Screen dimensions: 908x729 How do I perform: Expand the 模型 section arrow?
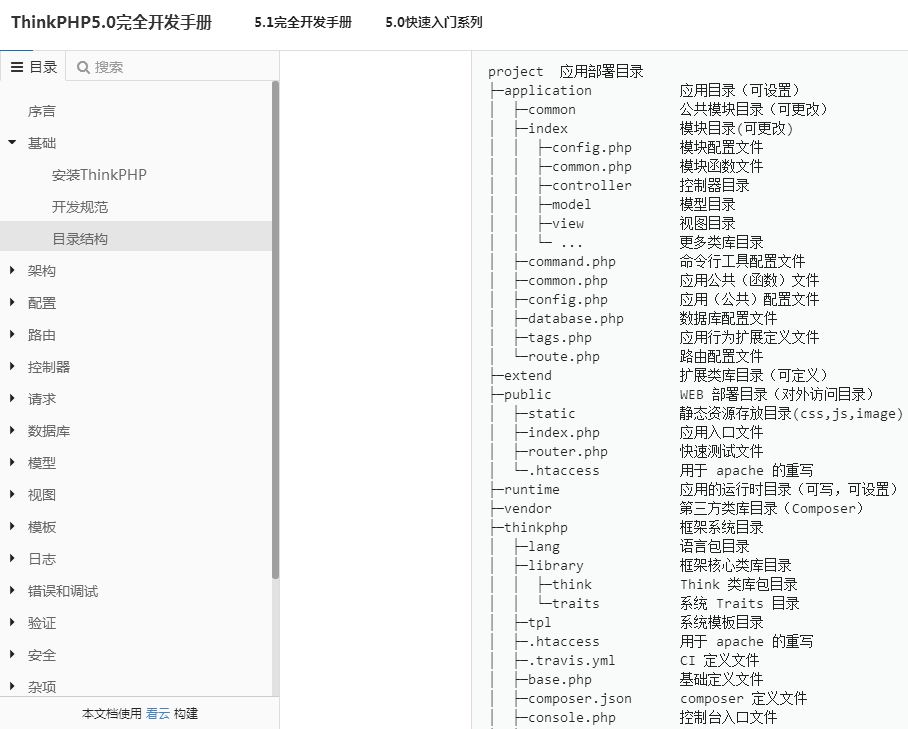12,462
